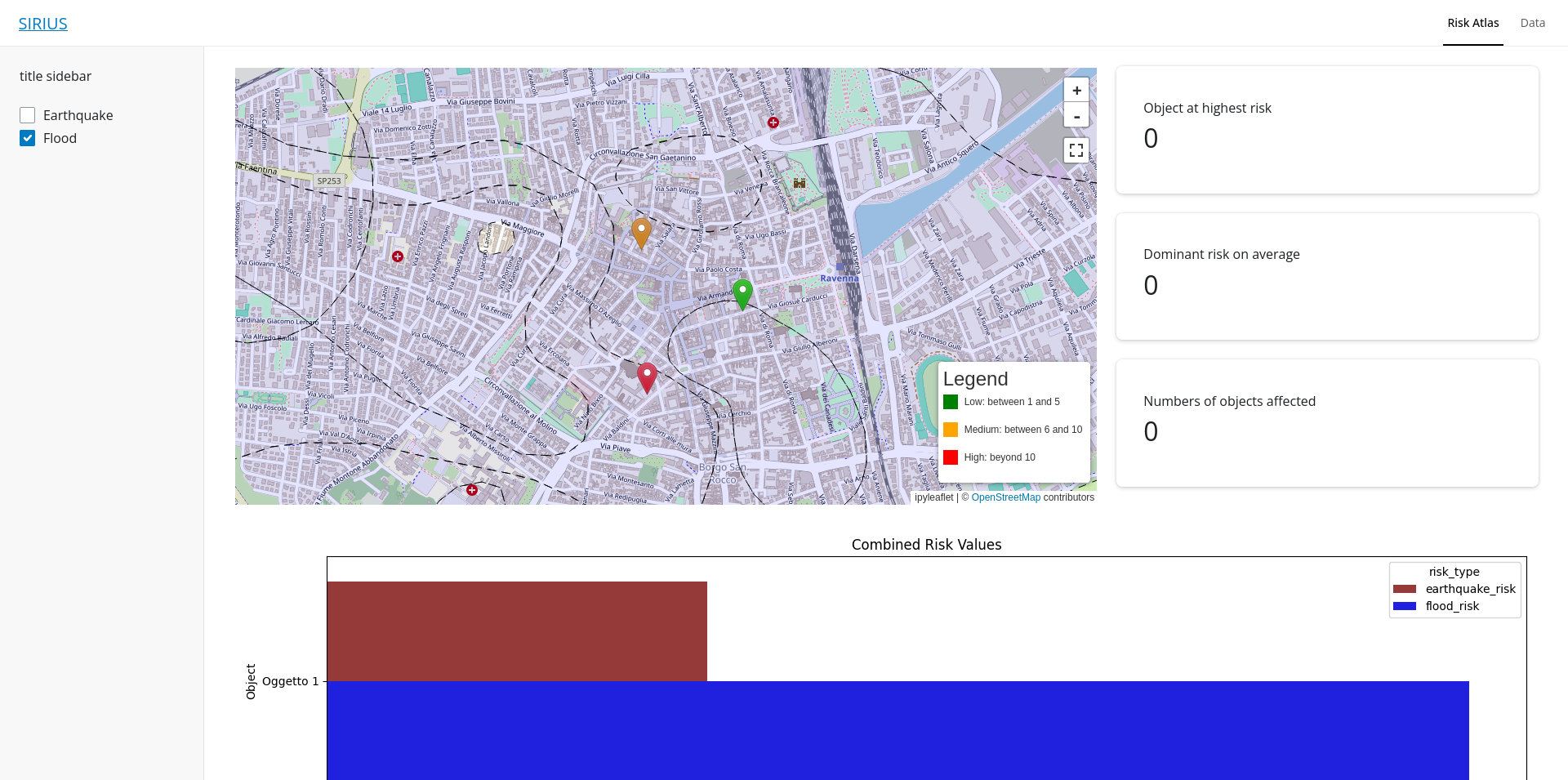Click hospital icon near Via Sant'Alberto
Image resolution: width=1568 pixels, height=780 pixels.
(773, 123)
